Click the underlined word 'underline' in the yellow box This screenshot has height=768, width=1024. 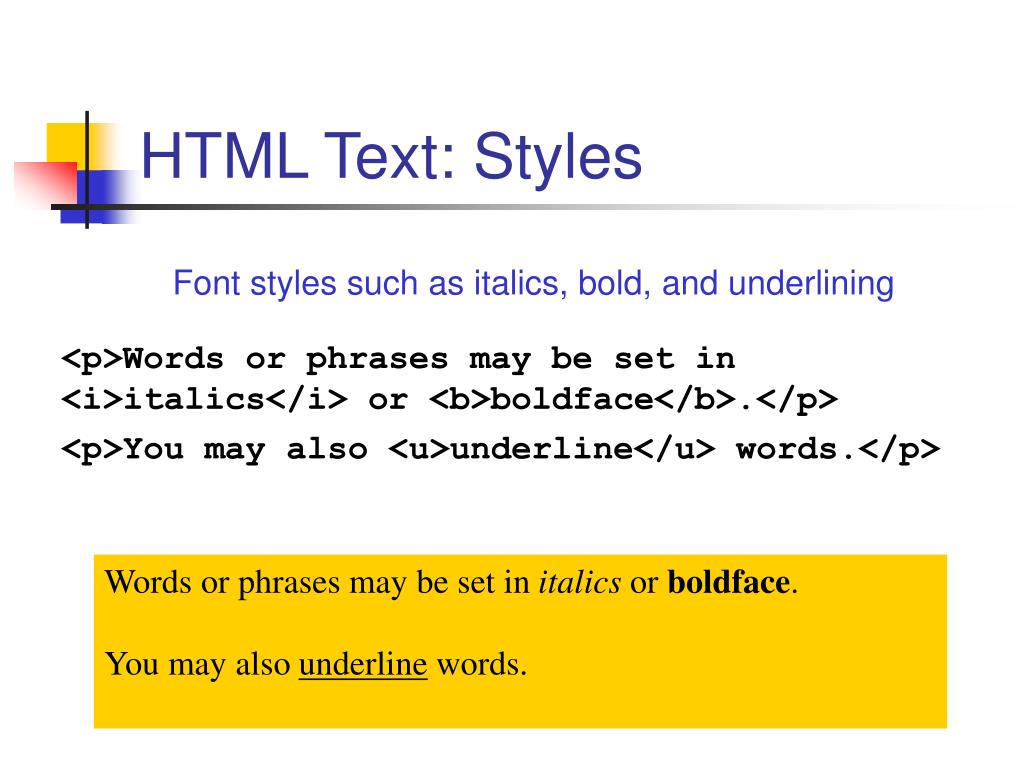click(x=363, y=664)
